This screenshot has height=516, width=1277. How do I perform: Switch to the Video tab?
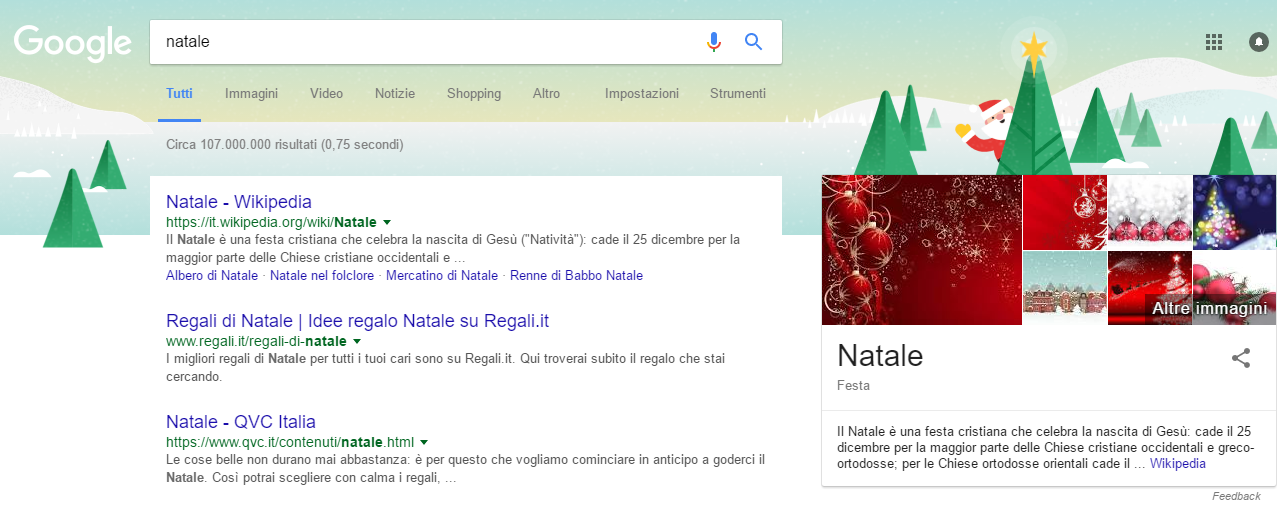pyautogui.click(x=326, y=94)
